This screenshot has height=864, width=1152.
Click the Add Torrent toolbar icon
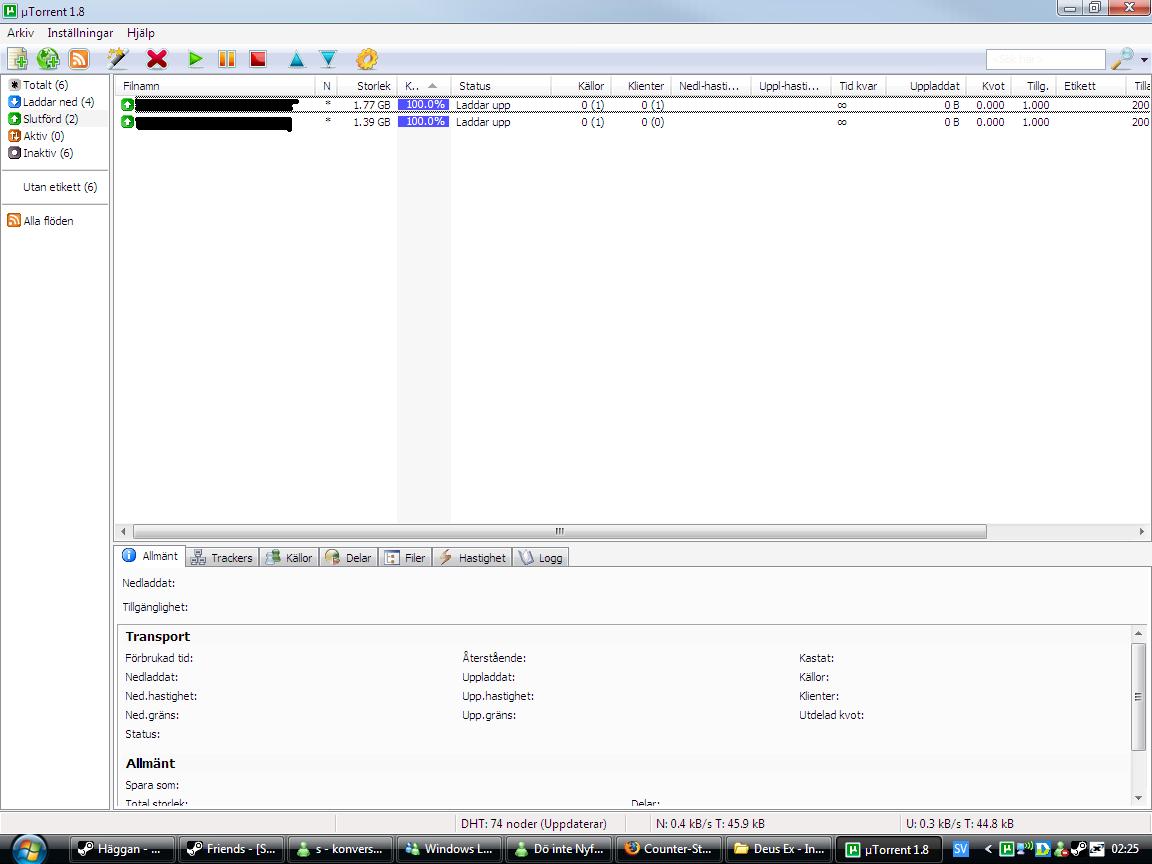pos(17,59)
